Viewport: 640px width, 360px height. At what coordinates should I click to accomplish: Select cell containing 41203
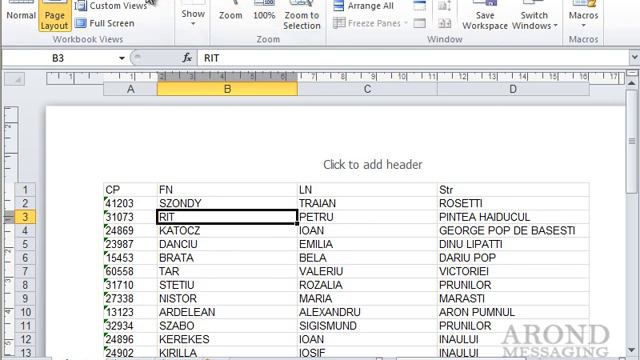click(x=130, y=203)
